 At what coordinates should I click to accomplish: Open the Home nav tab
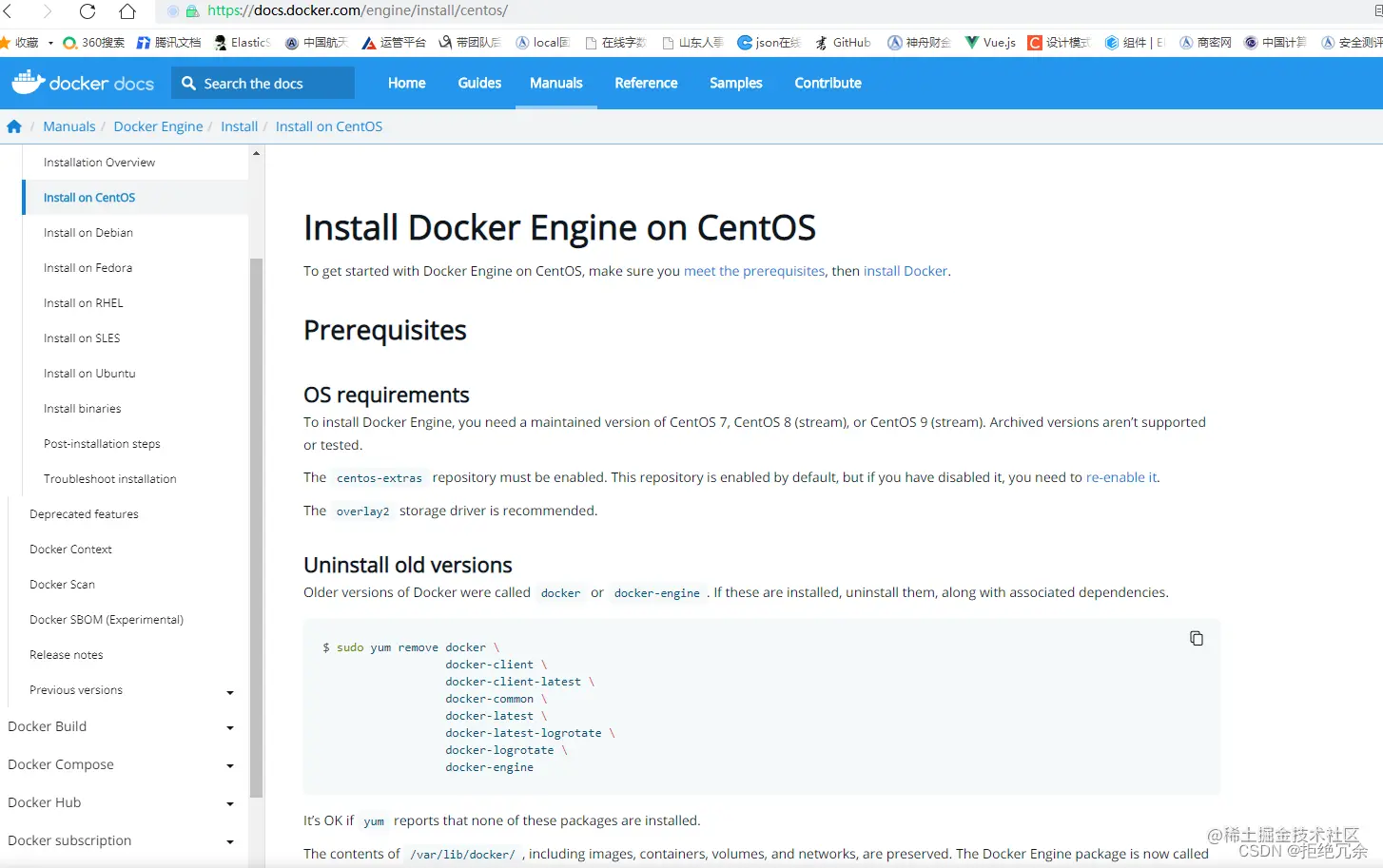point(407,83)
